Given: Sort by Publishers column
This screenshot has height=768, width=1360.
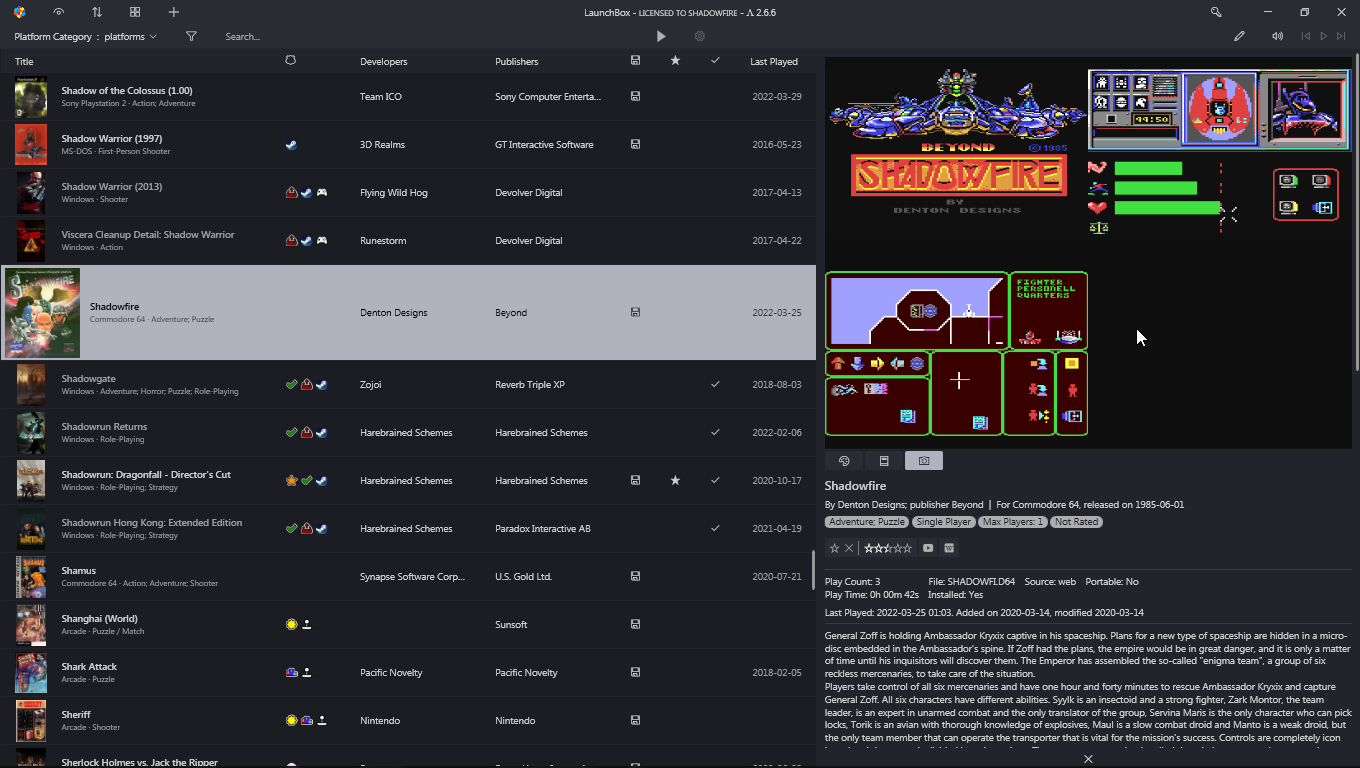Looking at the screenshot, I should click(x=517, y=61).
